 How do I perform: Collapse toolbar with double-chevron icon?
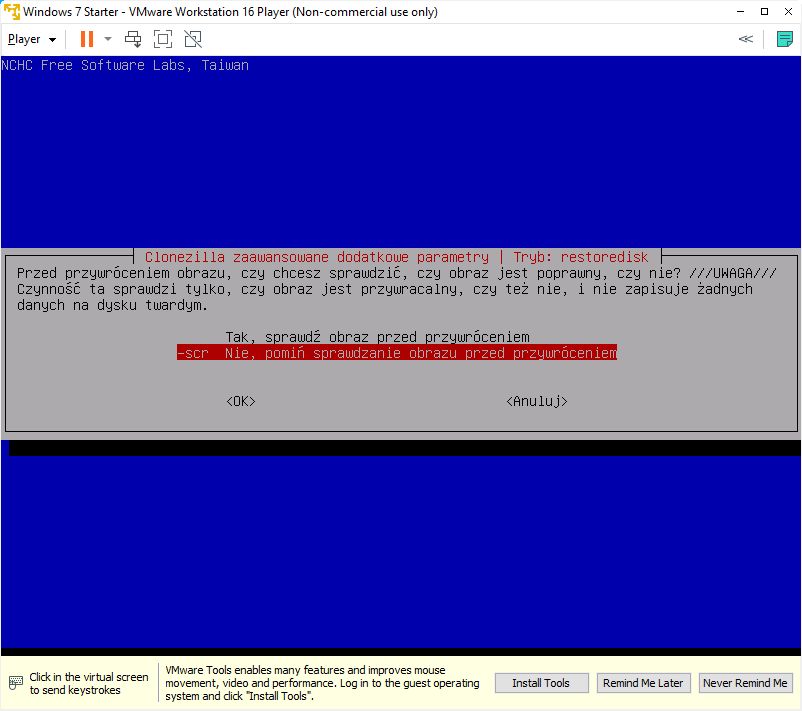(x=745, y=39)
